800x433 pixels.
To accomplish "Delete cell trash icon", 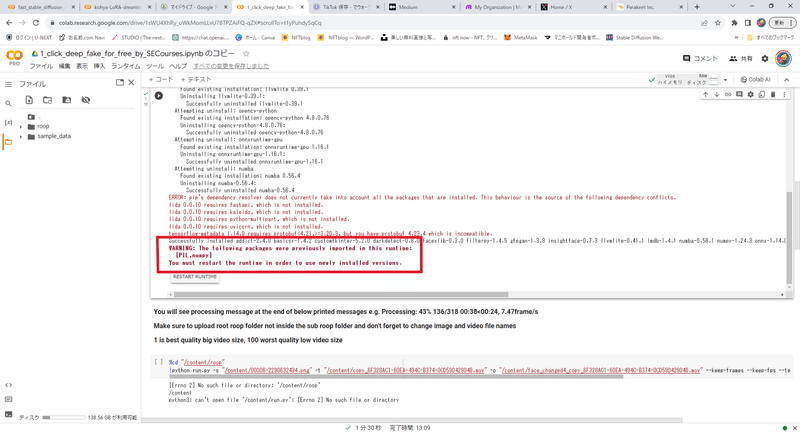I will tap(773, 94).
